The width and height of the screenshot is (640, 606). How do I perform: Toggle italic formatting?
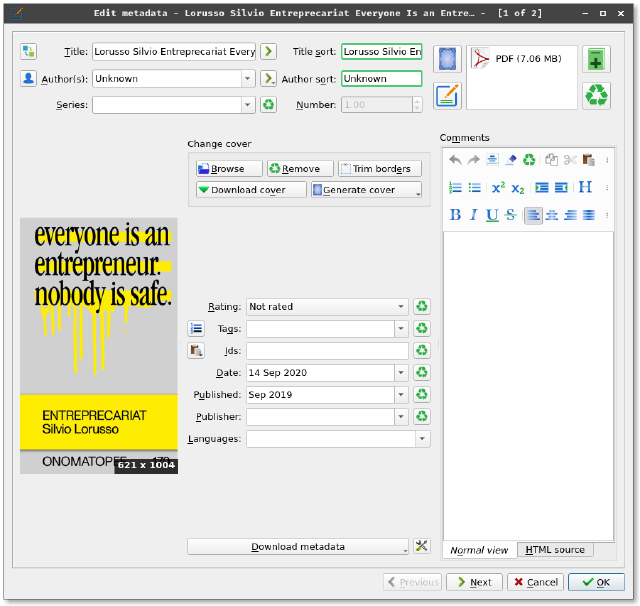[x=473, y=215]
